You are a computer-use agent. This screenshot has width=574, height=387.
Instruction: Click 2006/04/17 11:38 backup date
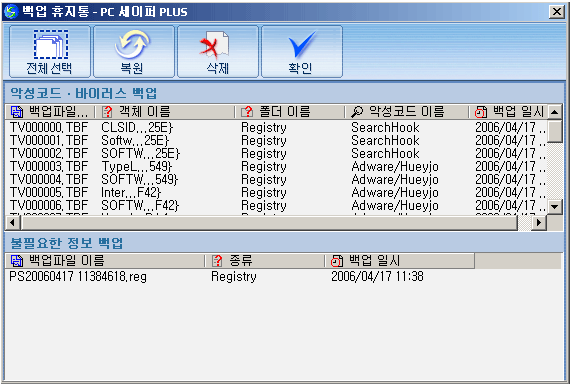(x=377, y=276)
